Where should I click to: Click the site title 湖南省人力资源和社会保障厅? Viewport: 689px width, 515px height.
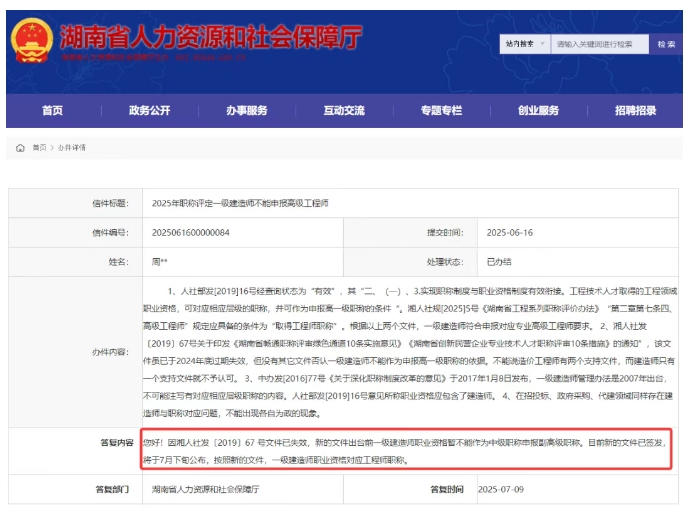[x=210, y=40]
